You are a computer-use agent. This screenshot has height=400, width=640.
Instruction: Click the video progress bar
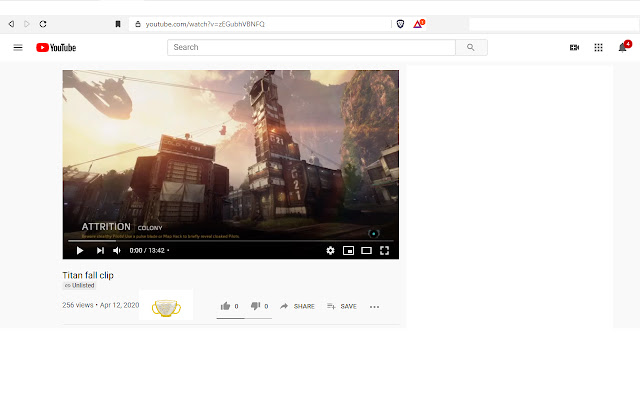click(231, 241)
